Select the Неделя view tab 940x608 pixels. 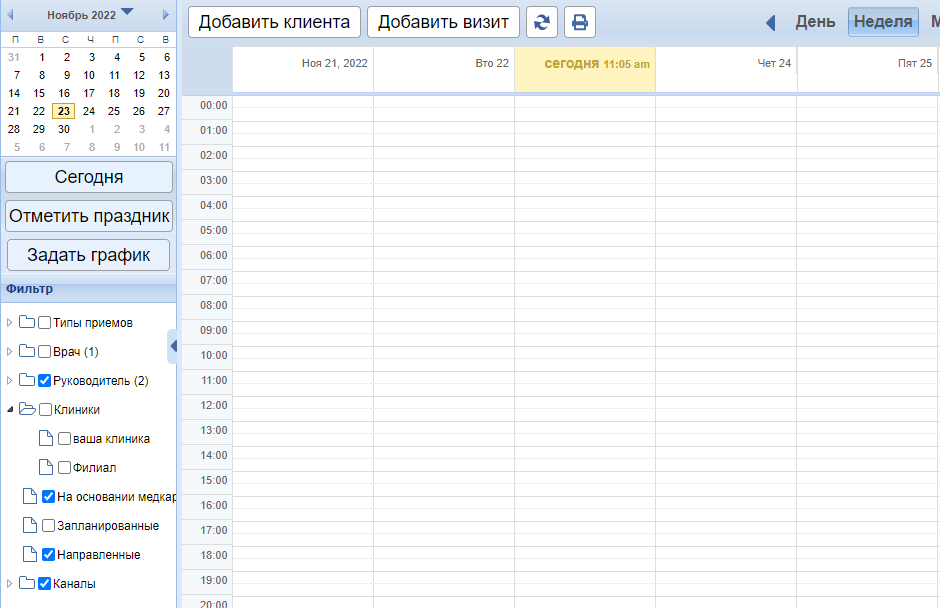click(x=882, y=22)
